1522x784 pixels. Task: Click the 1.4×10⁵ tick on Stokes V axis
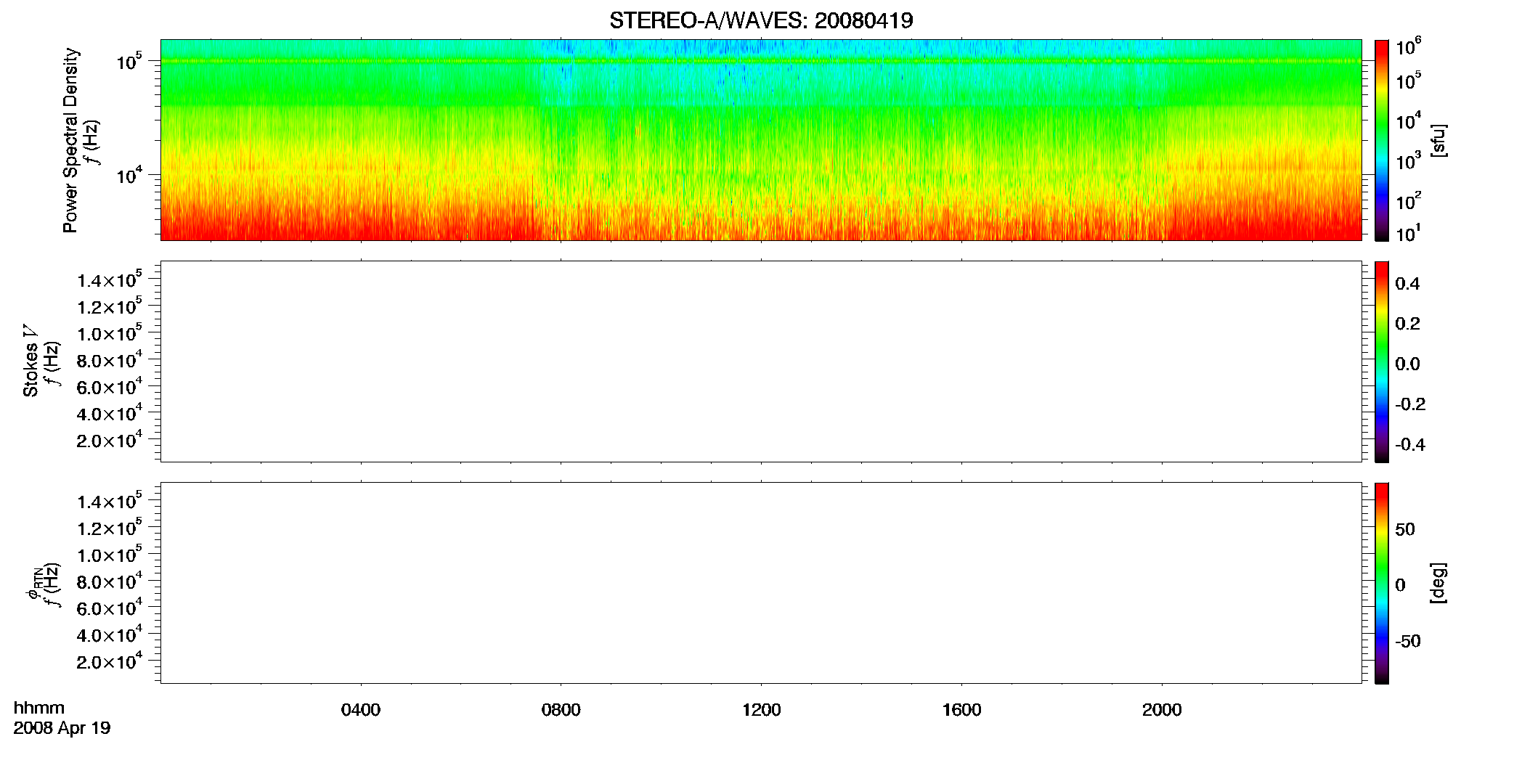110,279
